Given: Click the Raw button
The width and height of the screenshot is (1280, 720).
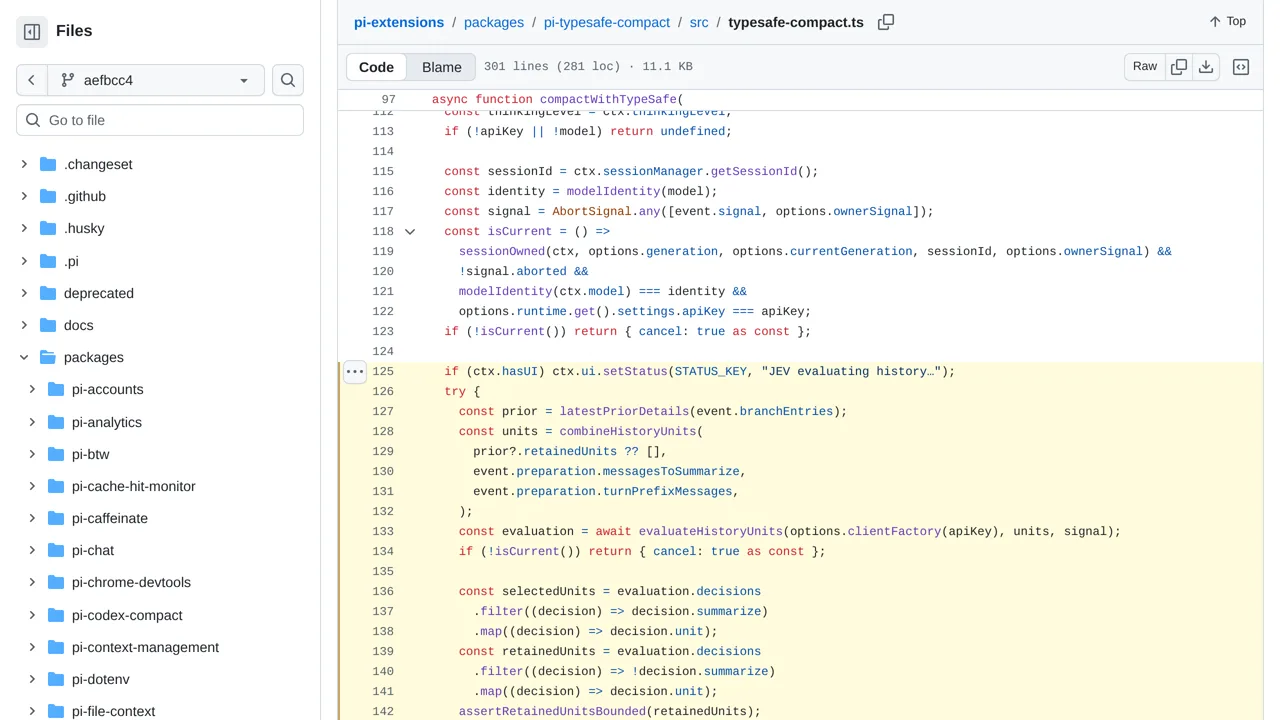Looking at the screenshot, I should click(x=1145, y=67).
